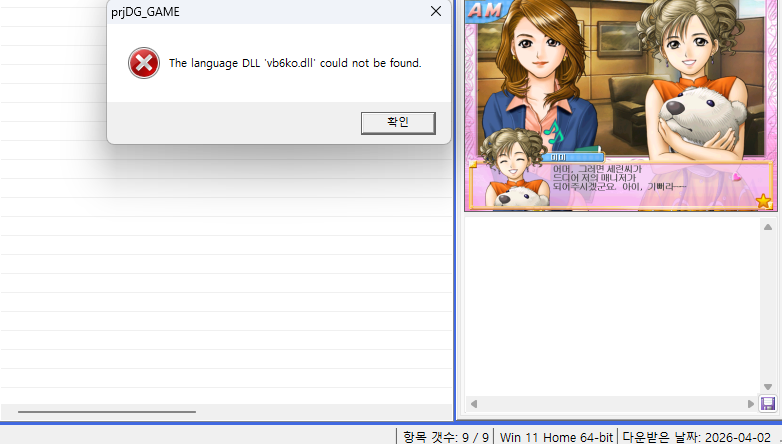Click the vb6ko.dll error message text
This screenshot has height=444, width=782.
click(295, 63)
